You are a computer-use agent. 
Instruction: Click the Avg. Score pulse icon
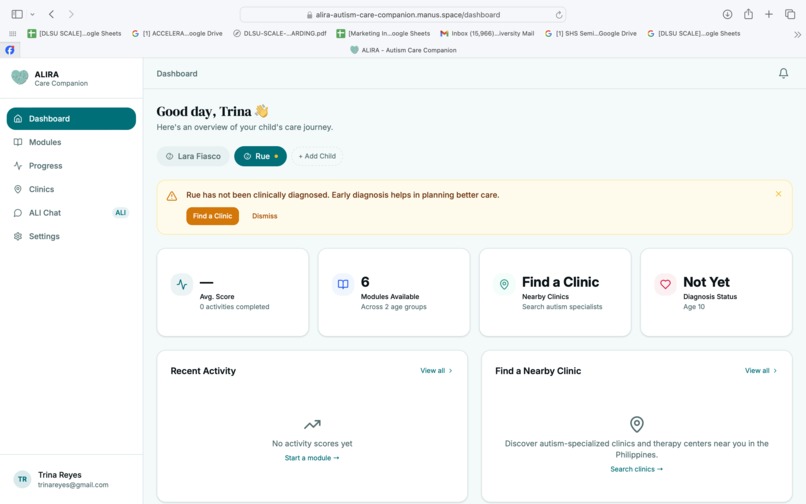pyautogui.click(x=182, y=284)
